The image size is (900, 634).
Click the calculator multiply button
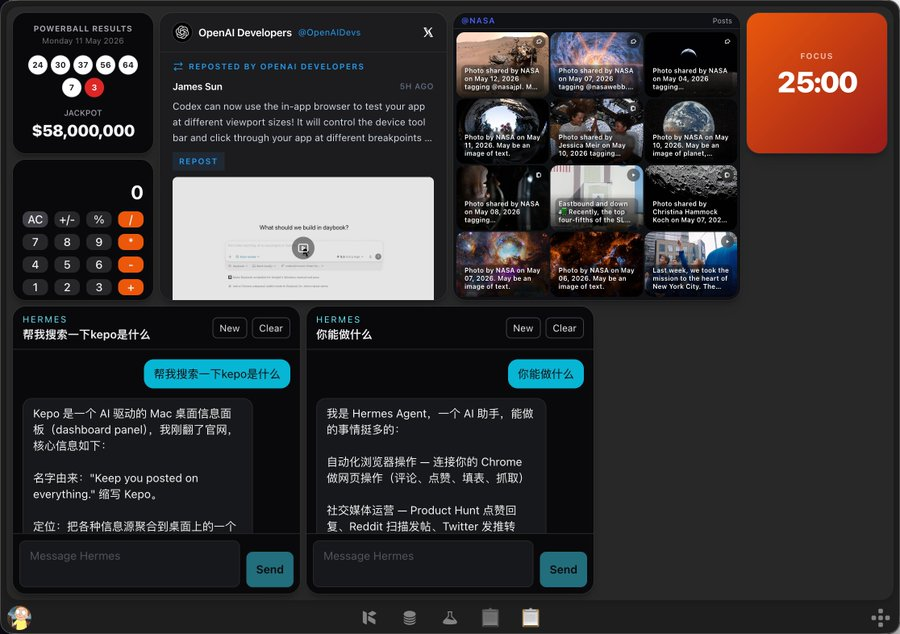click(x=131, y=242)
